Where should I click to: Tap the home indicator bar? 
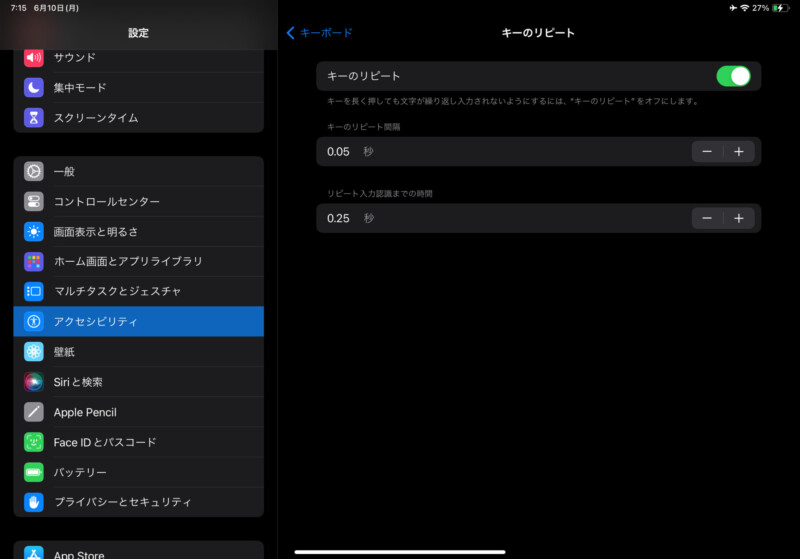coord(400,552)
